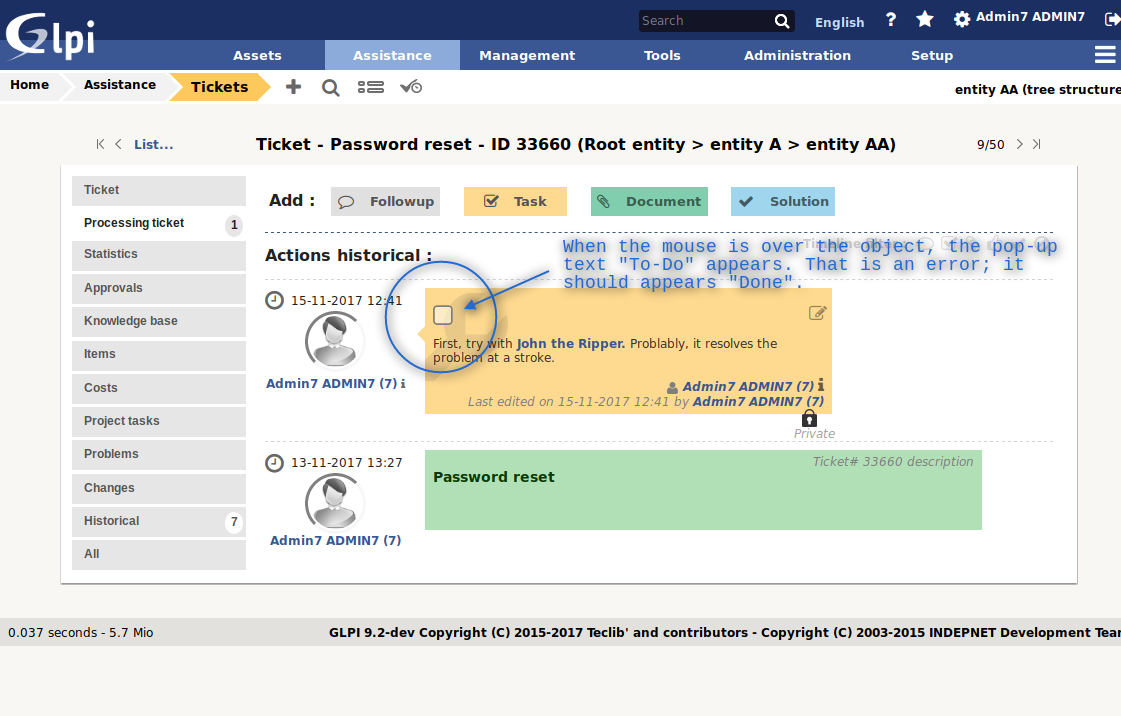Go to Home in the breadcrumb
This screenshot has width=1121, height=716.
point(29,85)
